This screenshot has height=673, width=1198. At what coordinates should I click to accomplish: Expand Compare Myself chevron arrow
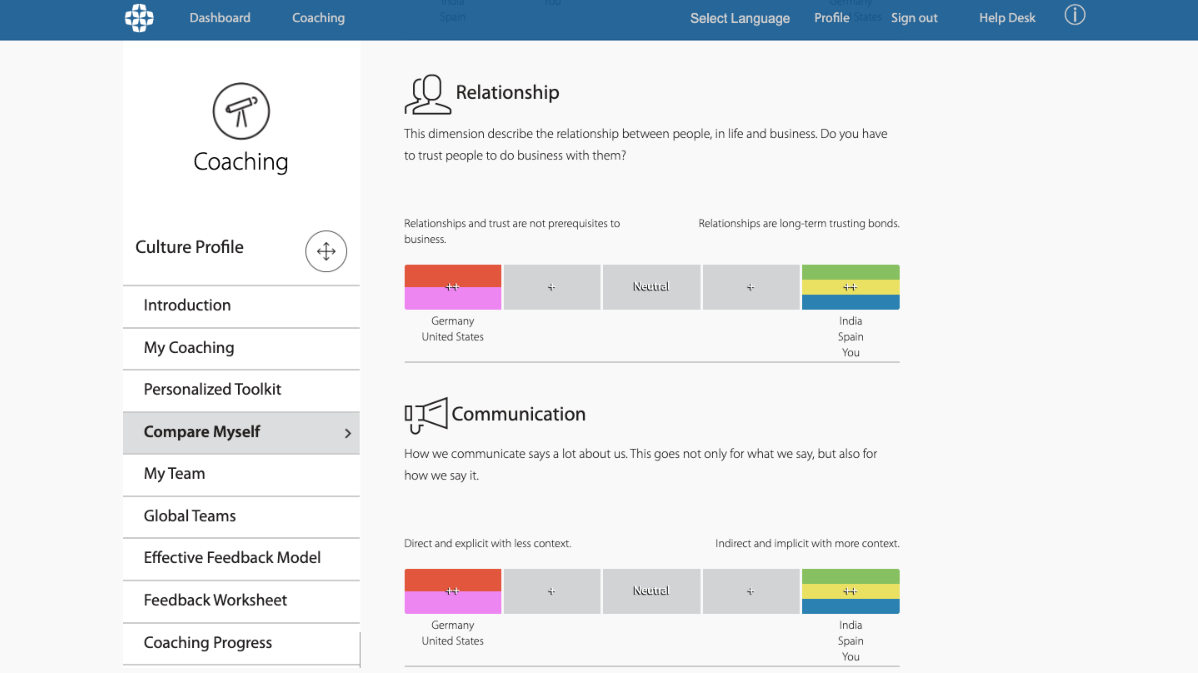click(348, 433)
